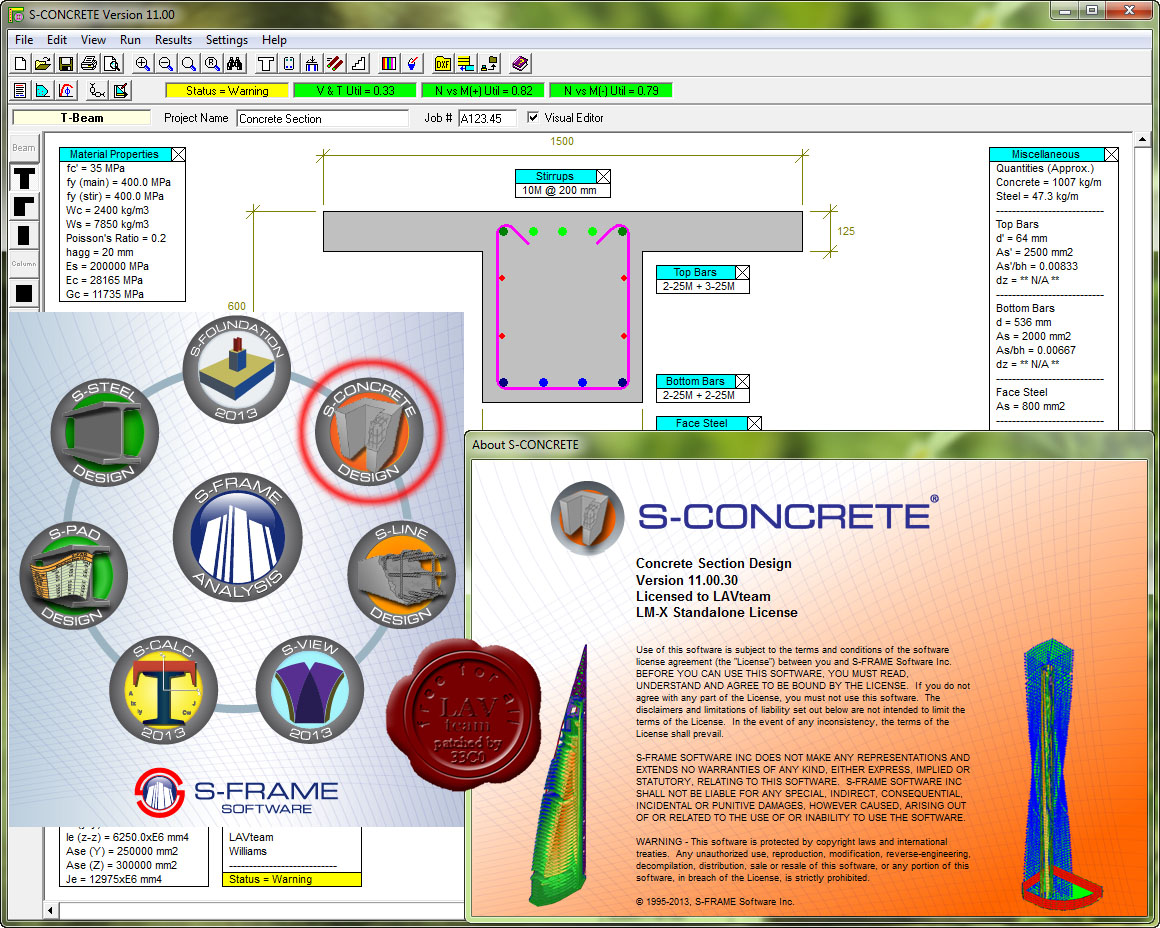Screen dimensions: 1160x928
Task: Click the 125 flange thickness dimension
Action: tap(846, 232)
